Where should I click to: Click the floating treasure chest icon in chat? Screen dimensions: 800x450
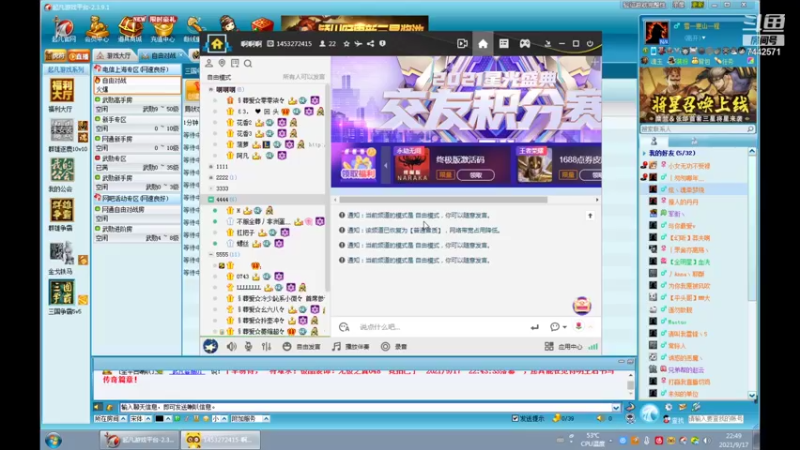tap(582, 305)
